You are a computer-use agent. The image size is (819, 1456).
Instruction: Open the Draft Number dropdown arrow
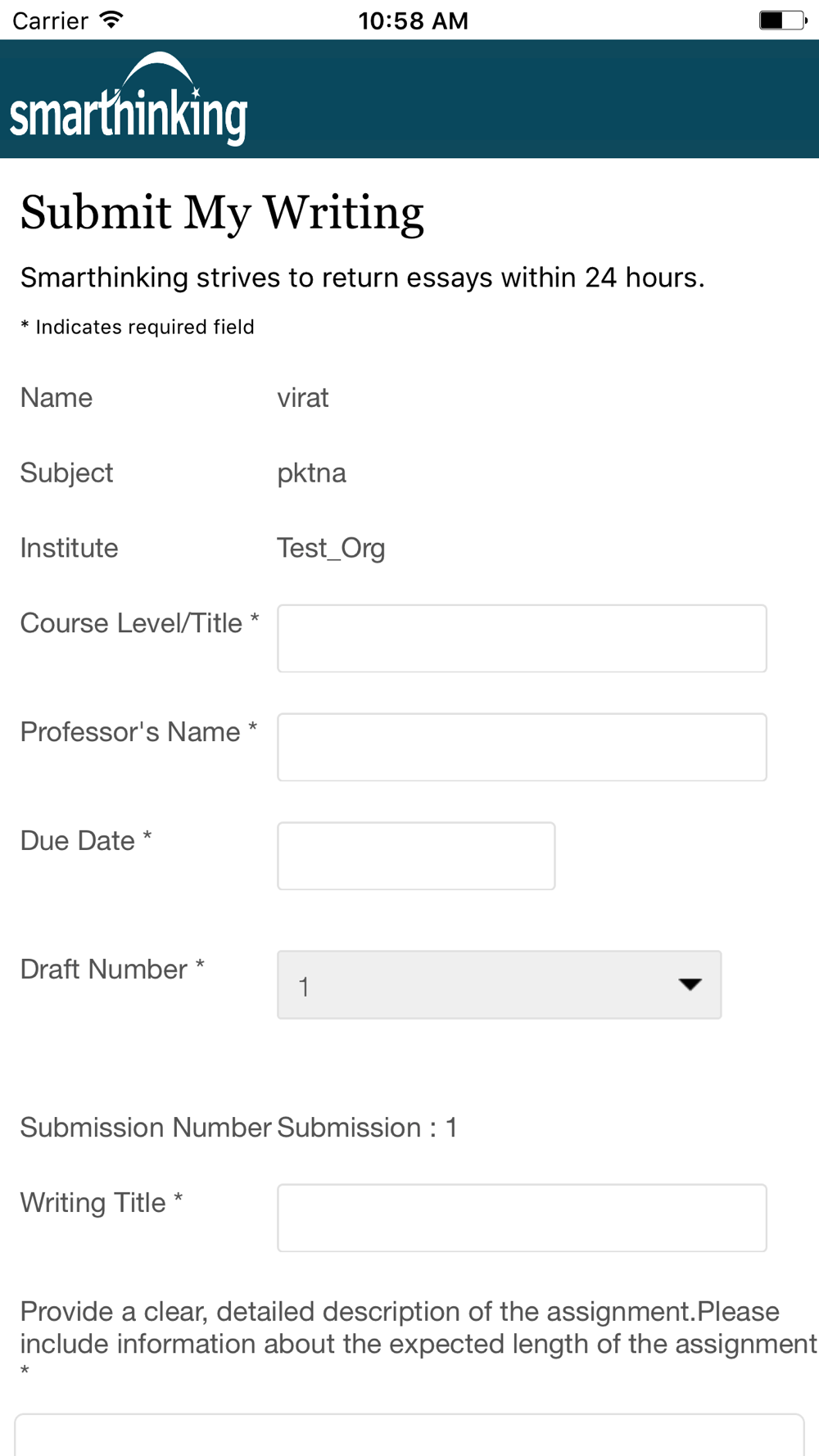point(690,984)
